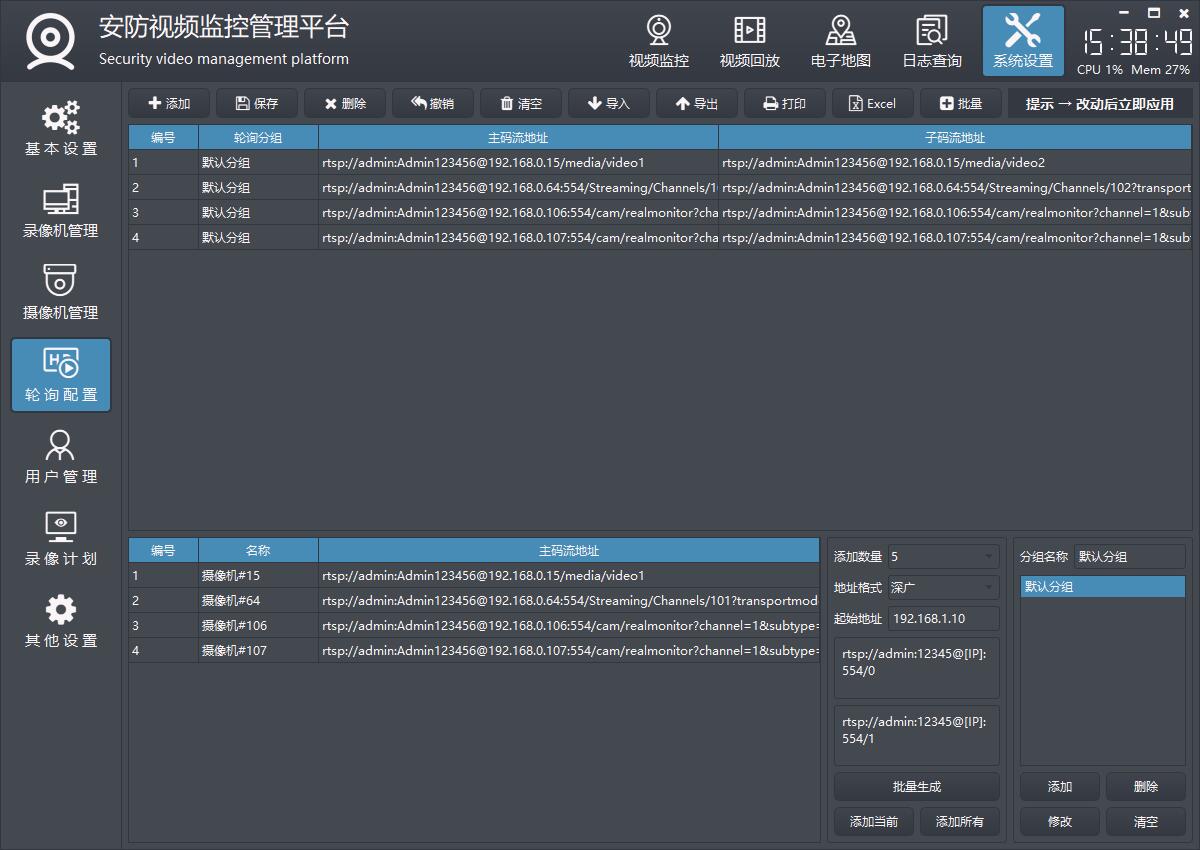Open 用户管理 user management page
The width and height of the screenshot is (1200, 850).
point(61,457)
